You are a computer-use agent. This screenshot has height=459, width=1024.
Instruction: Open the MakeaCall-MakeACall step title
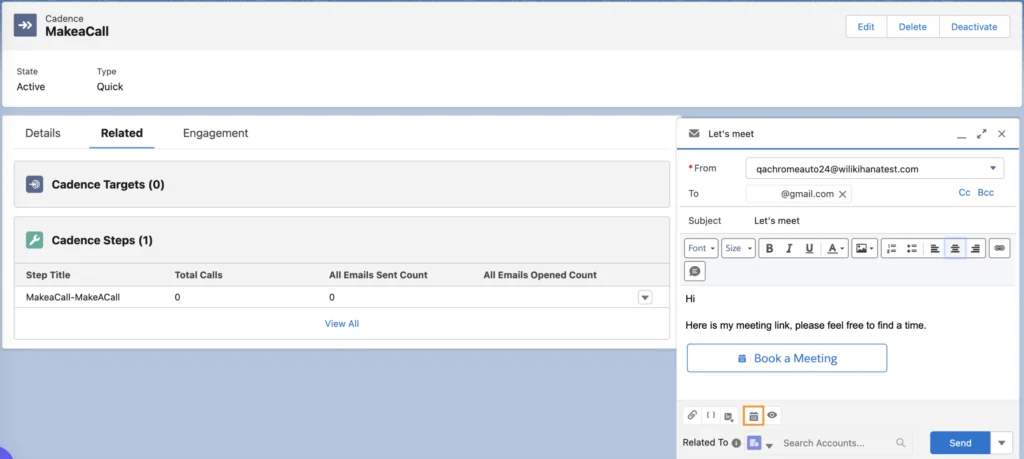73,297
